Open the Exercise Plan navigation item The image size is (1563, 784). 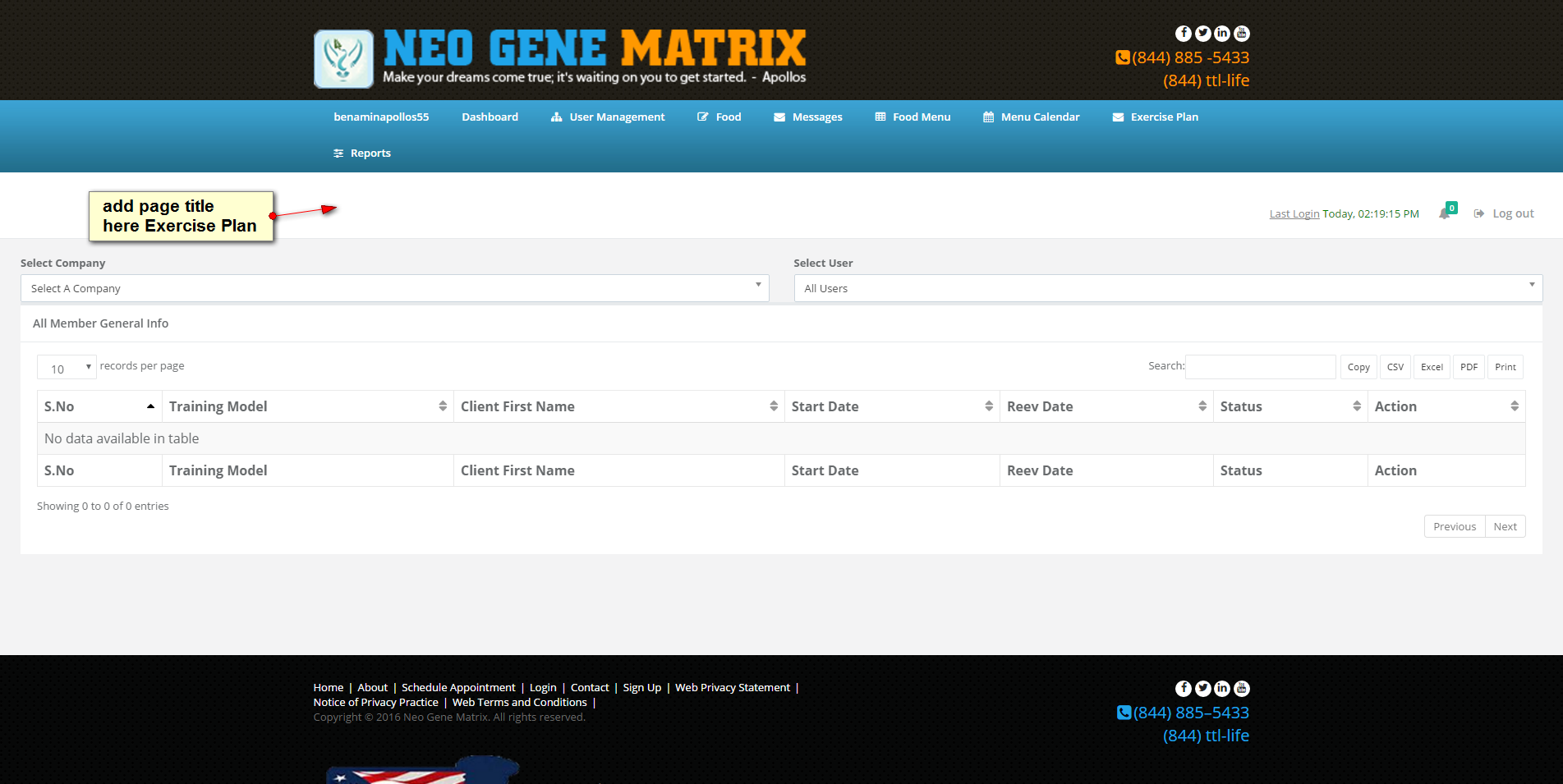point(1156,117)
